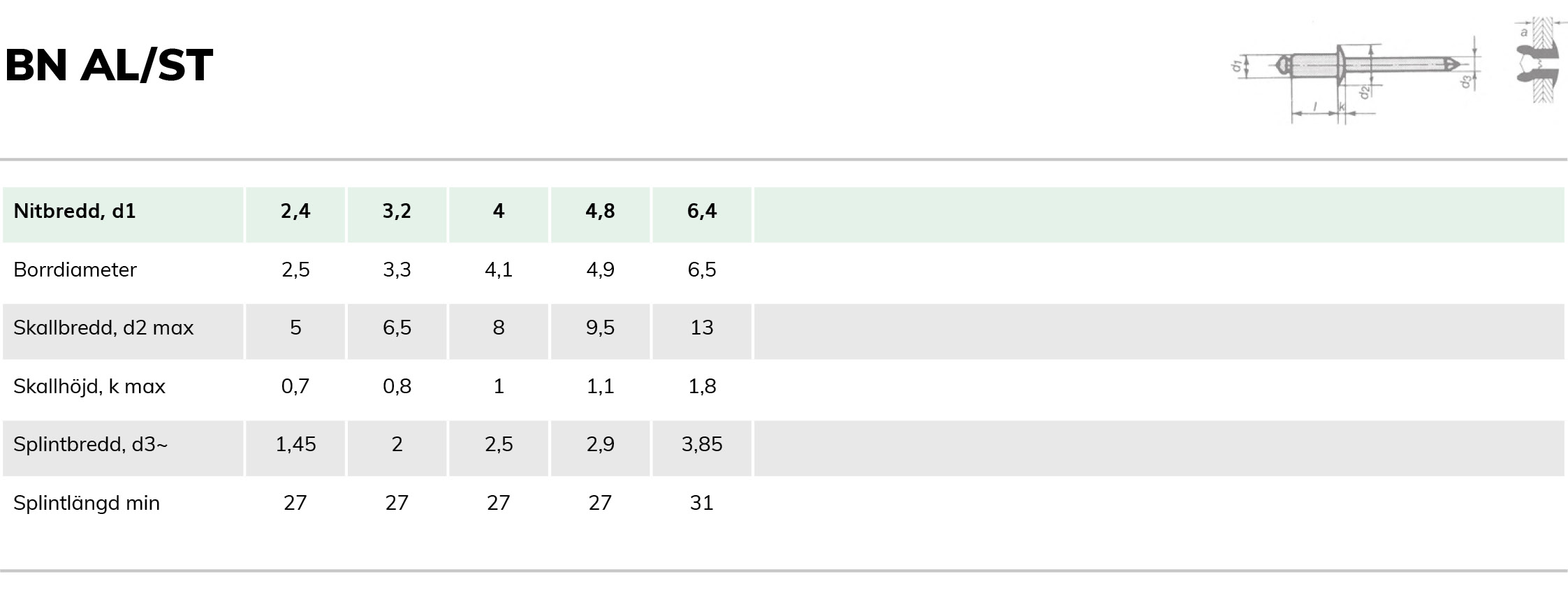Select the Skallhöjd value 1,8
Screen dimensions: 1568x602
[702, 386]
